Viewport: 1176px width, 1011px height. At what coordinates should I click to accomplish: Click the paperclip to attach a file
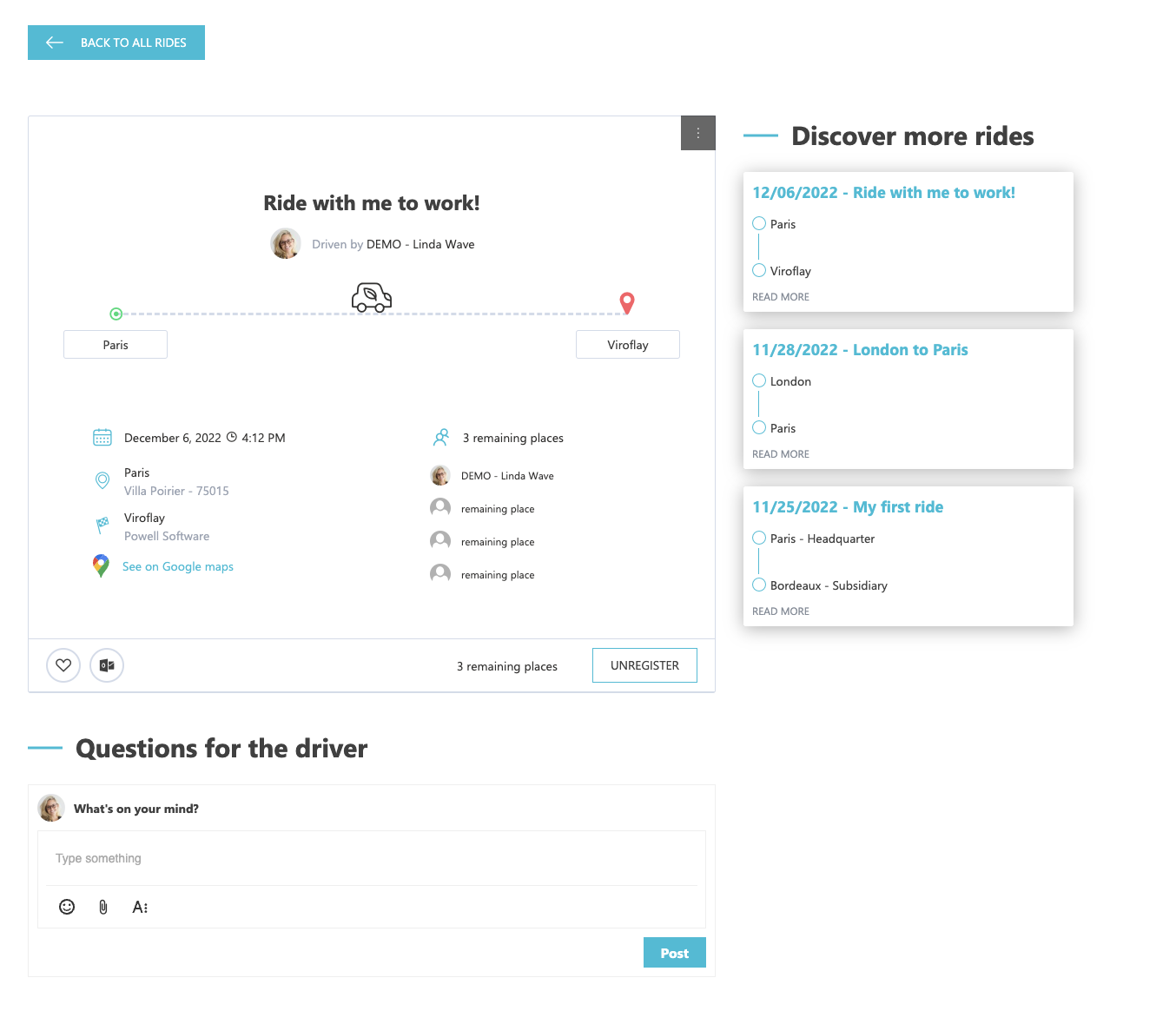click(102, 907)
